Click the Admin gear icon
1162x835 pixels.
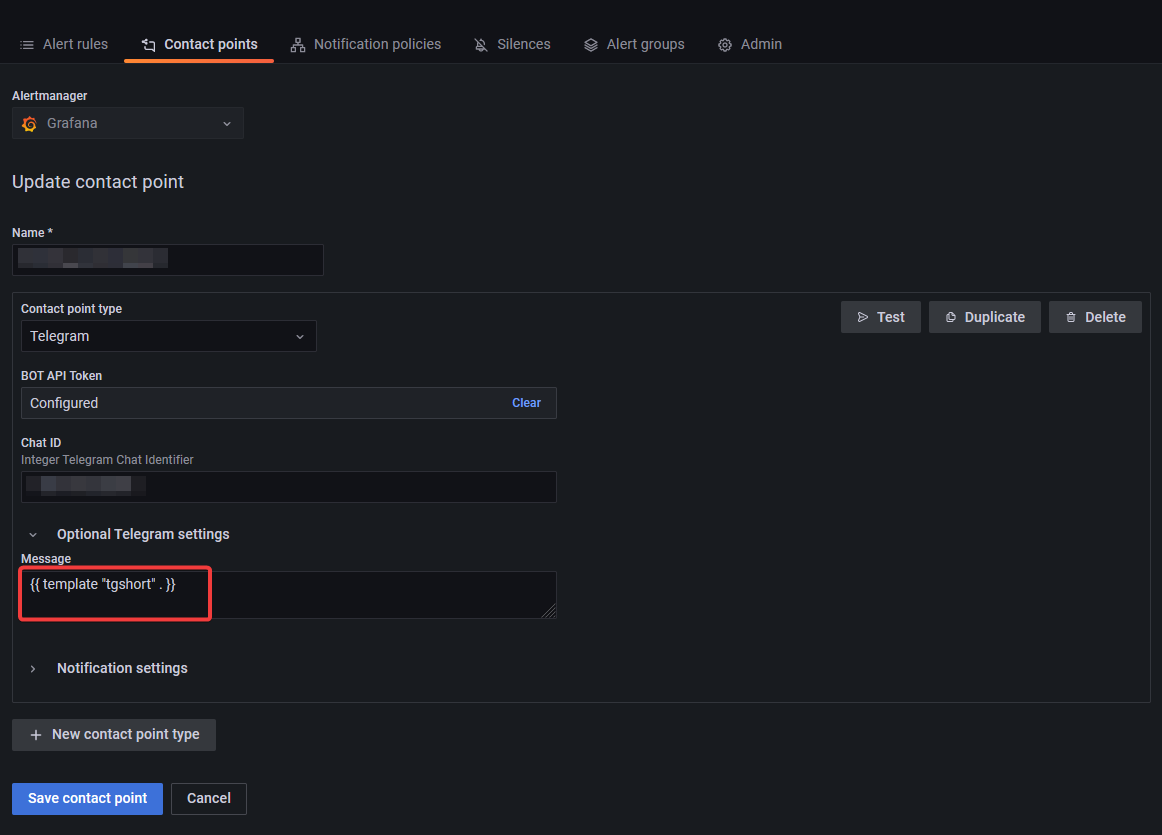pyautogui.click(x=724, y=44)
